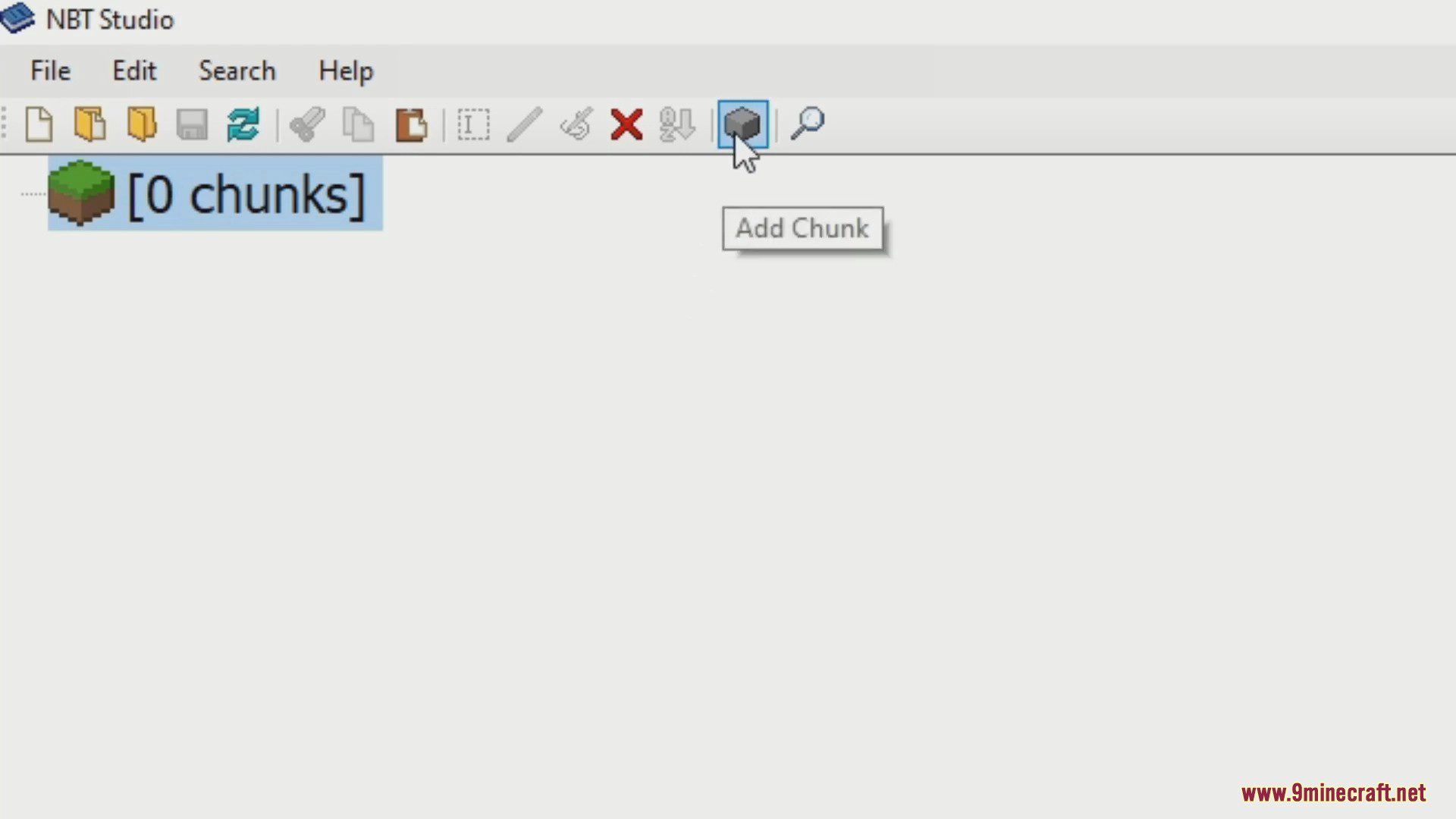Click the Cut scissors icon
The height and width of the screenshot is (819, 1456).
pos(307,124)
